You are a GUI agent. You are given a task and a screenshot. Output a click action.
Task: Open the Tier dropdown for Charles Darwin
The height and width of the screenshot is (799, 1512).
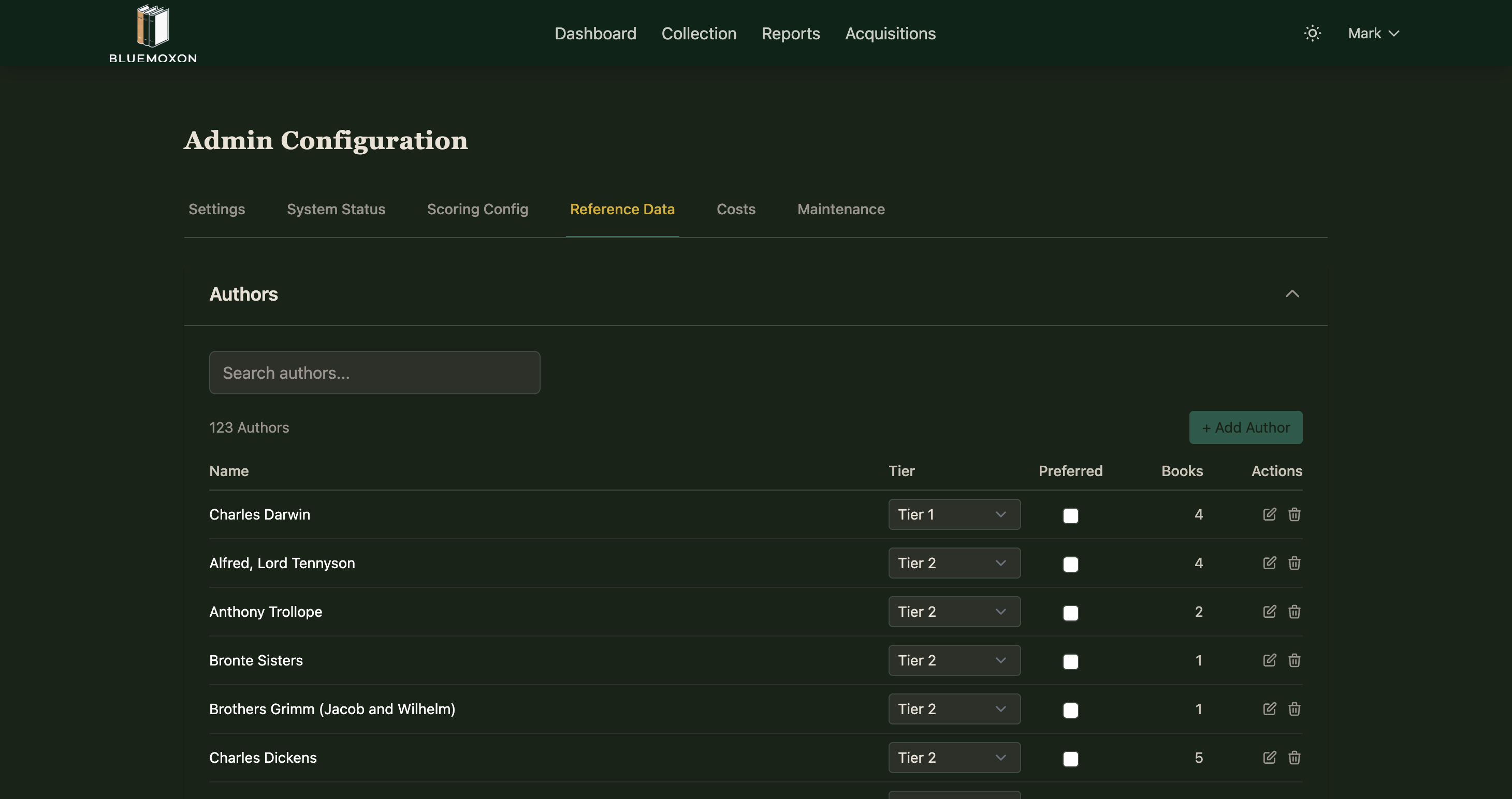954,514
